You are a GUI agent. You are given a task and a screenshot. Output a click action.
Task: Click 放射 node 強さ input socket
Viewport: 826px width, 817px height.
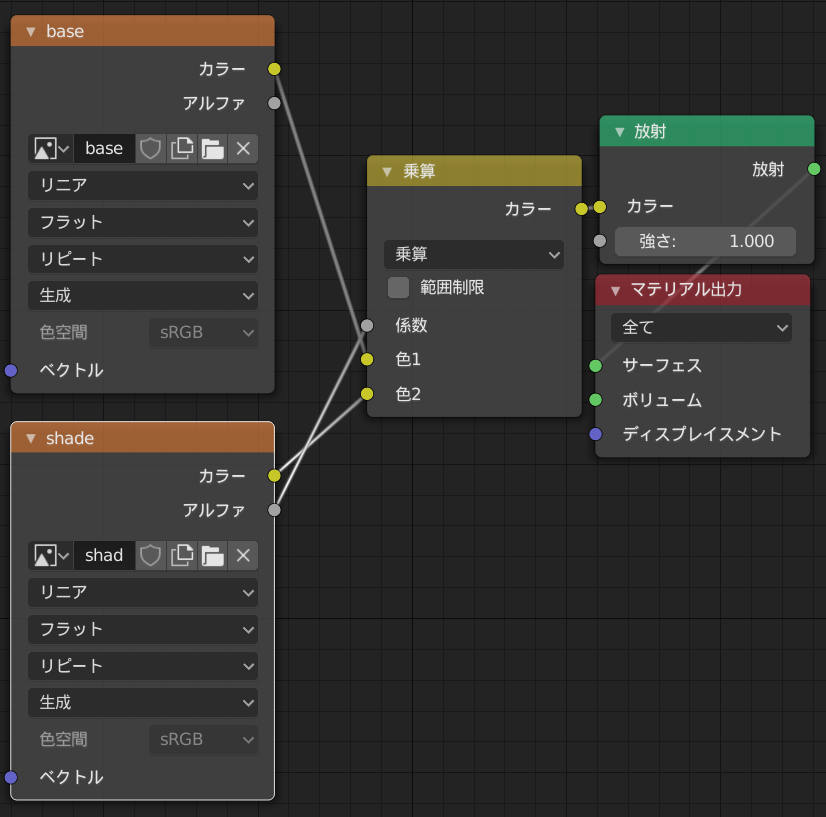599,241
